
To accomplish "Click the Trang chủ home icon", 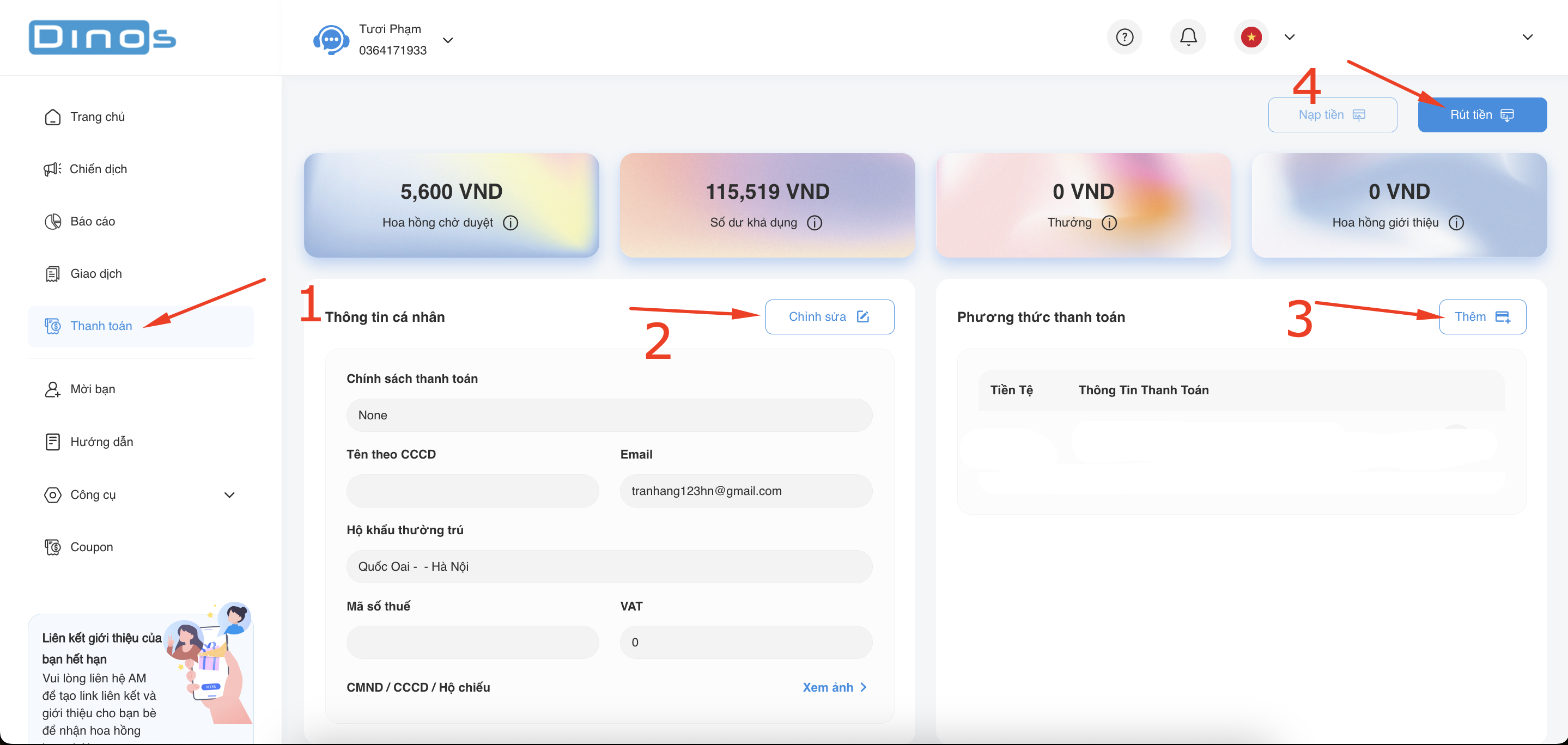I will 53,117.
